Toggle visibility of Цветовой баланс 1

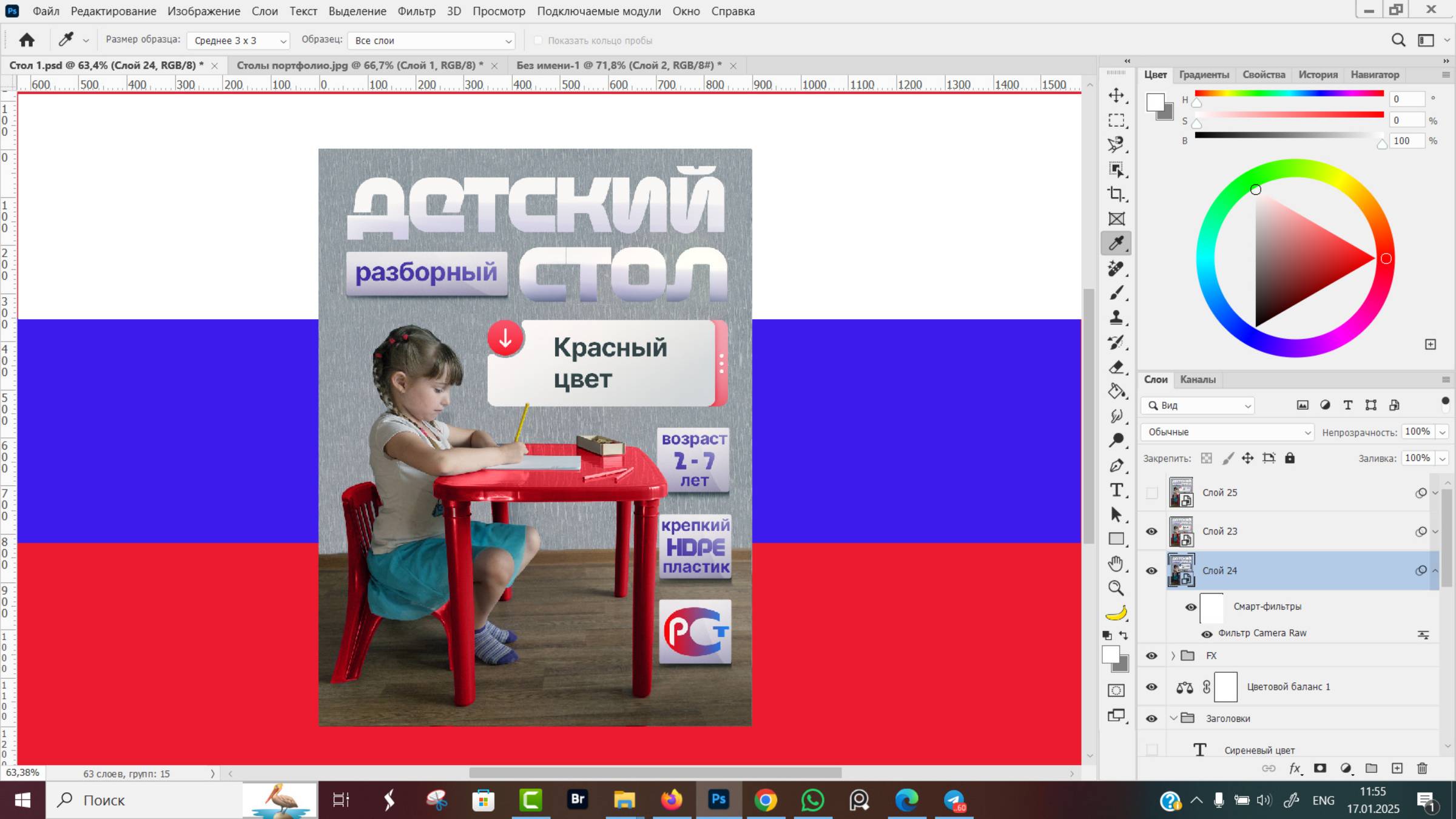[1152, 686]
